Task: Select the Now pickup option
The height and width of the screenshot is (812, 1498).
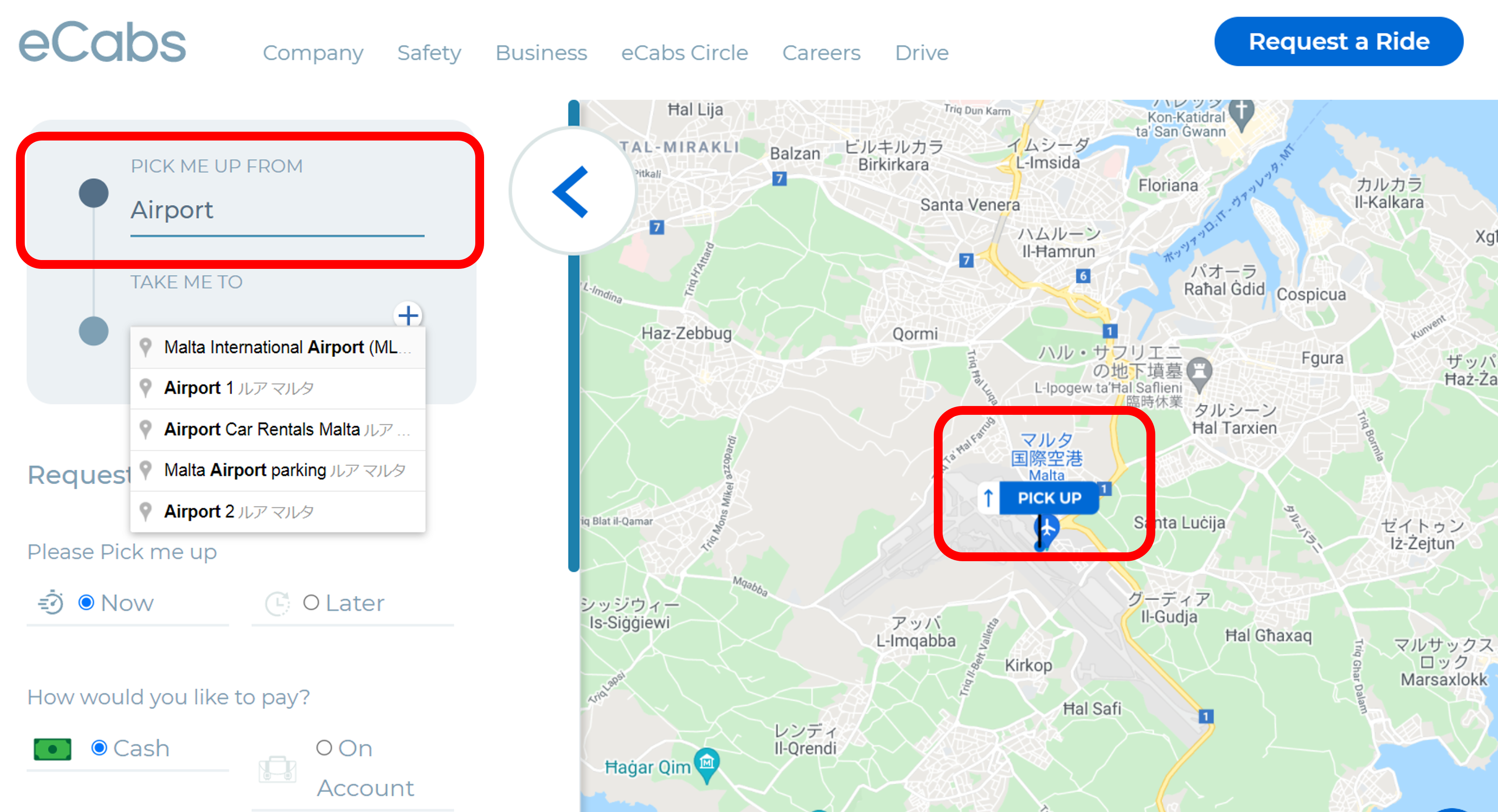Action: coord(86,603)
